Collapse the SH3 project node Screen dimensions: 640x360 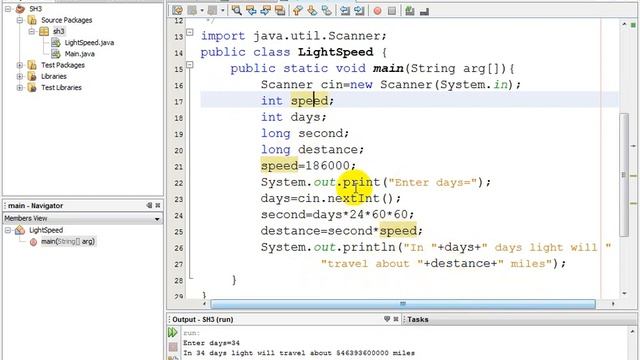point(8,9)
